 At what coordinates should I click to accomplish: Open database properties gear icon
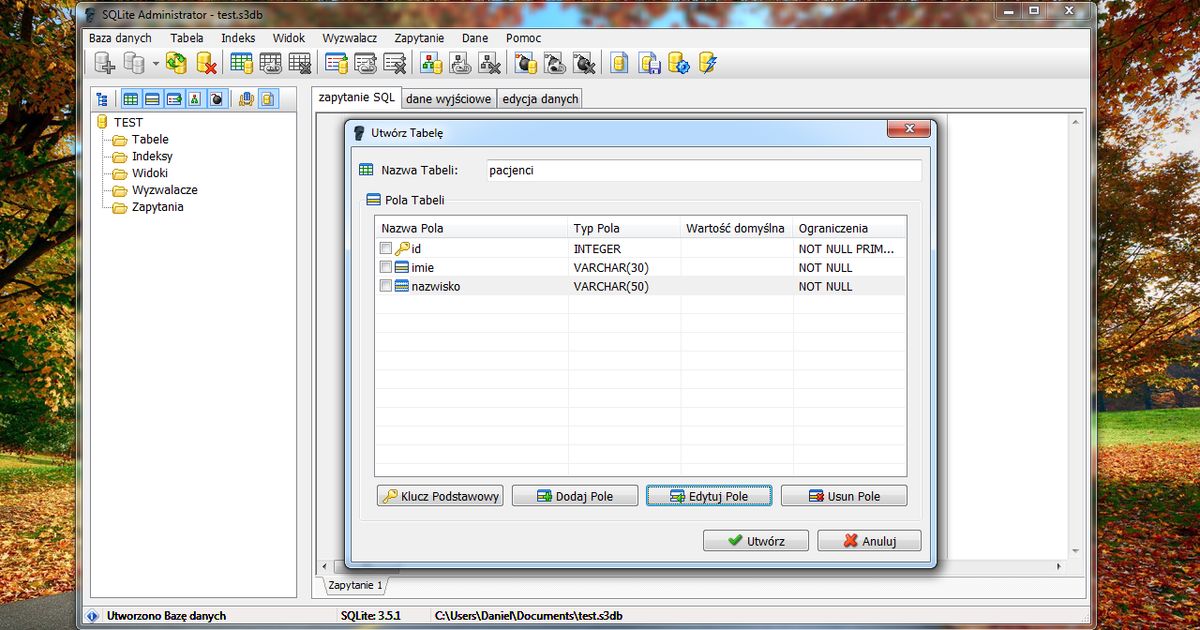(679, 62)
